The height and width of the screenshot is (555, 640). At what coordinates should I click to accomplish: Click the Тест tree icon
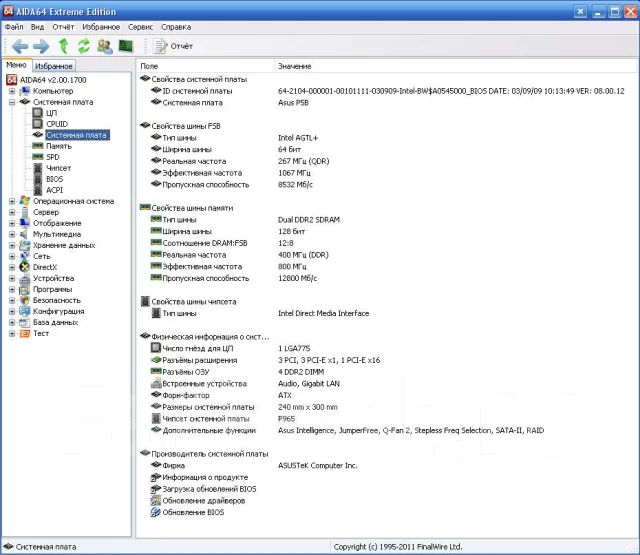(24, 333)
